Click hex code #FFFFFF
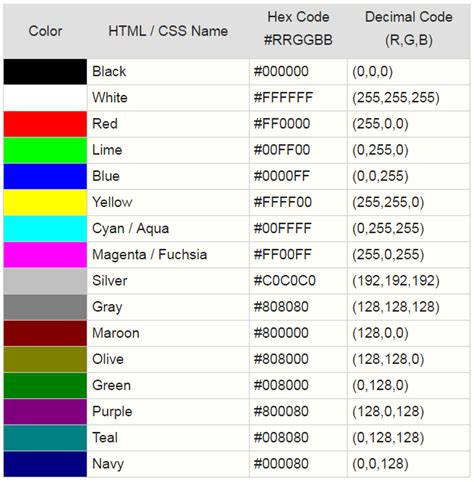 283,98
